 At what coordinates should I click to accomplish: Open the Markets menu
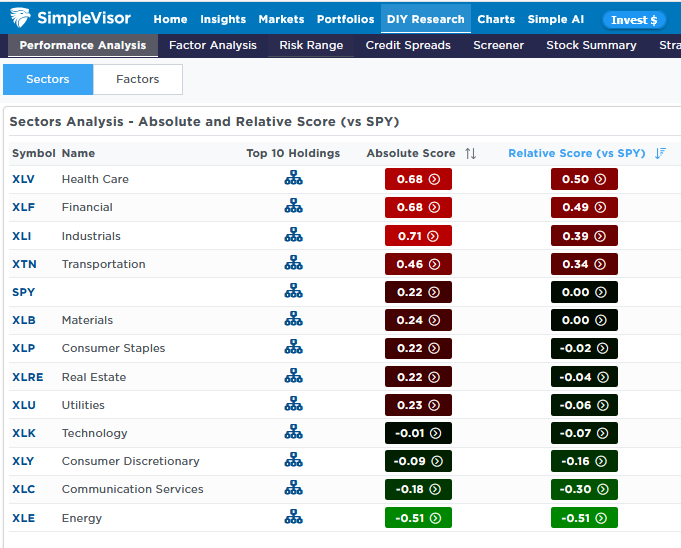click(281, 19)
